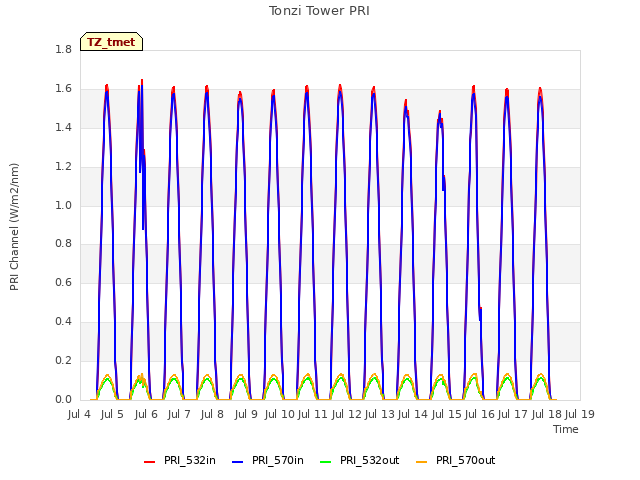Image resolution: width=640 pixels, height=480 pixels.
Task: Click the Jul 8 x-axis tick label
Action: (212, 414)
